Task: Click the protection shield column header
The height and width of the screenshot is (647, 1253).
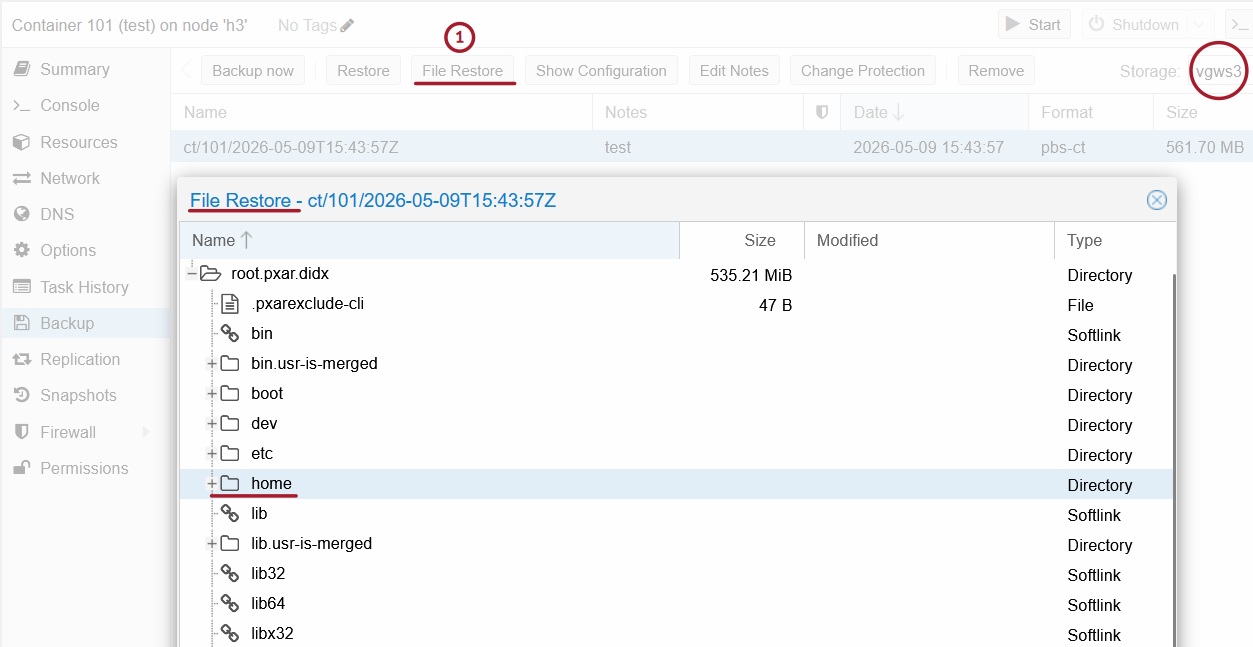Action: pos(822,112)
